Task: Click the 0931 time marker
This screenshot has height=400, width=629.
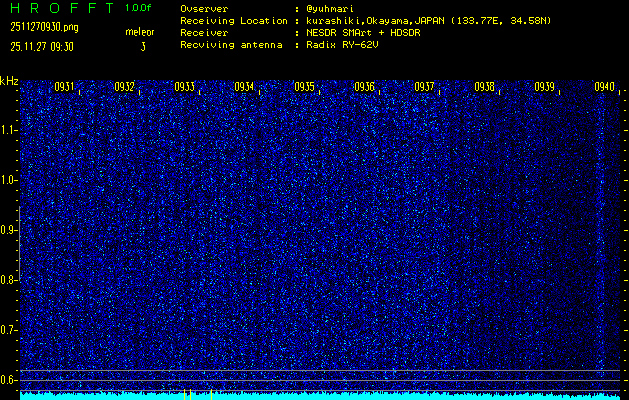Action: click(64, 87)
